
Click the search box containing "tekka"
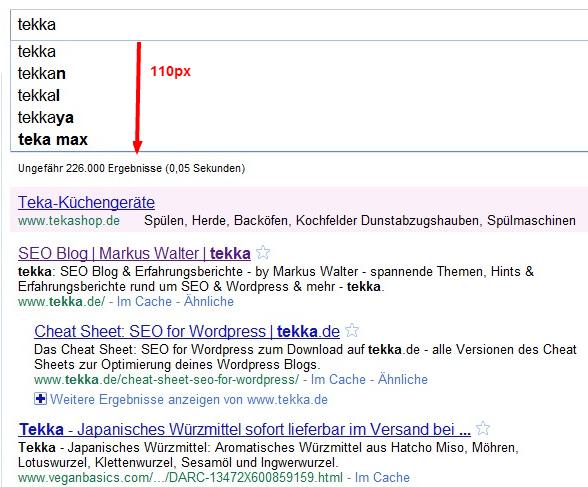(299, 25)
